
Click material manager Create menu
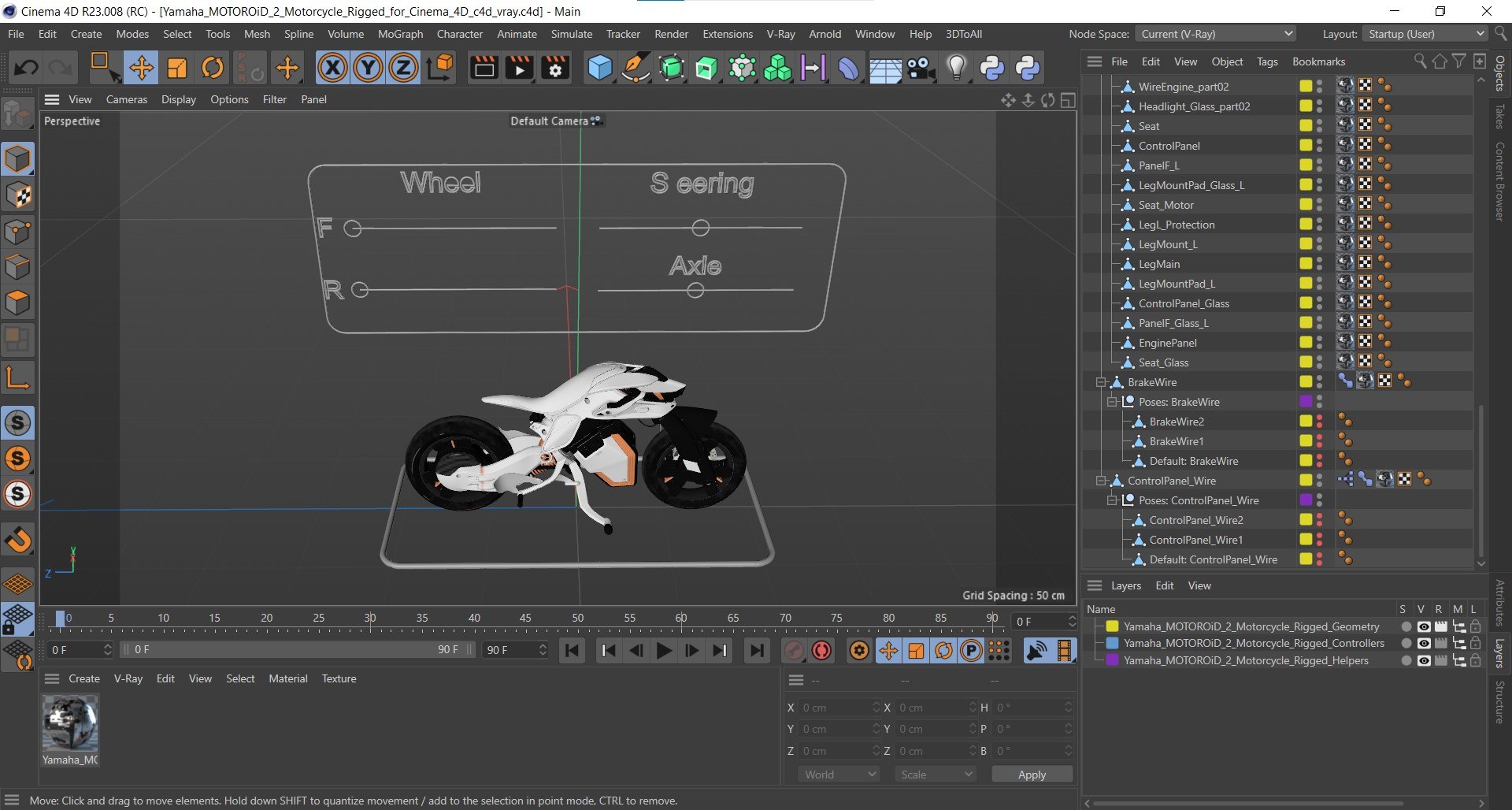point(84,678)
